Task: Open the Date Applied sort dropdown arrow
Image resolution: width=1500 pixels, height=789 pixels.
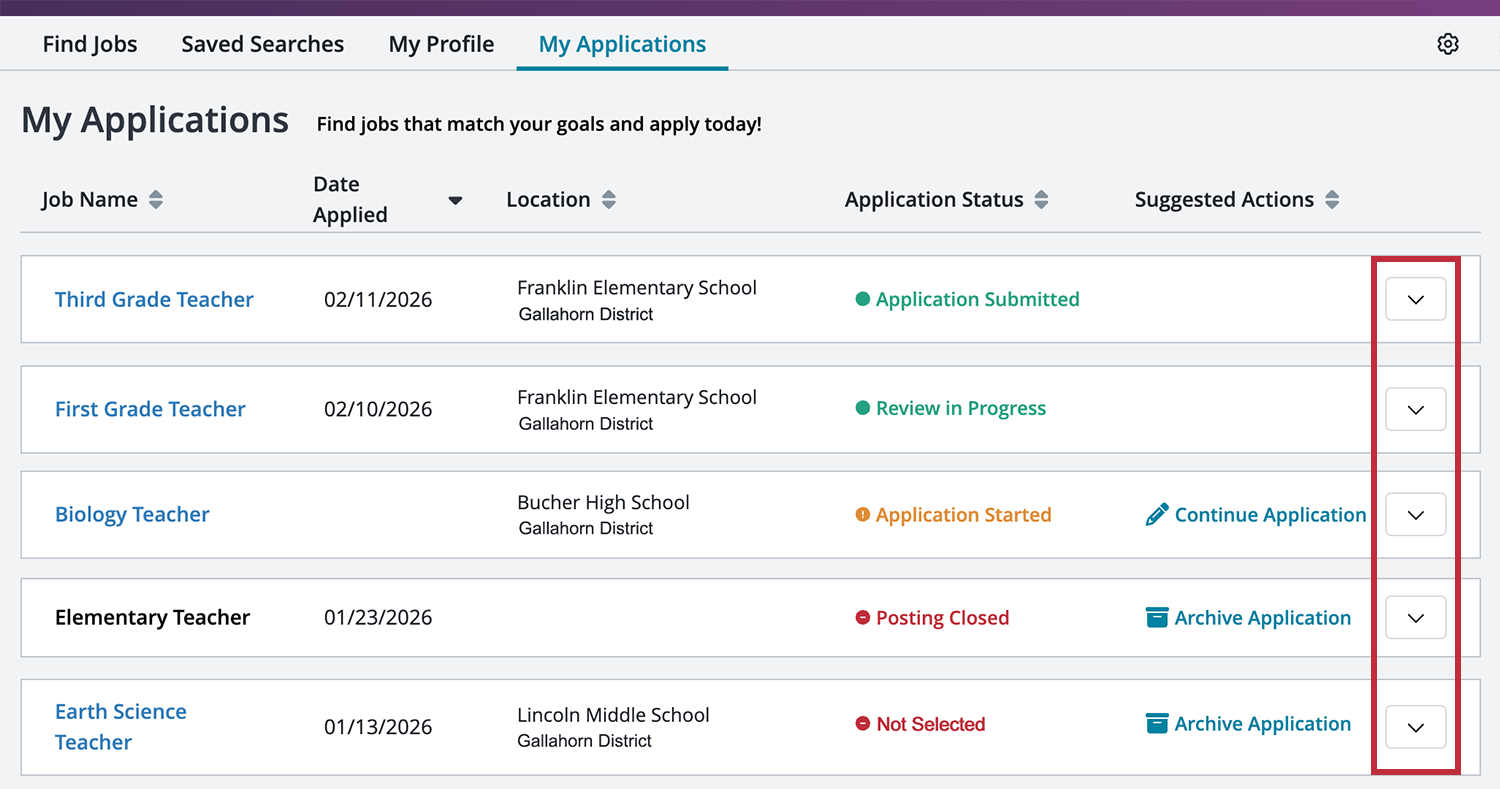Action: click(455, 199)
